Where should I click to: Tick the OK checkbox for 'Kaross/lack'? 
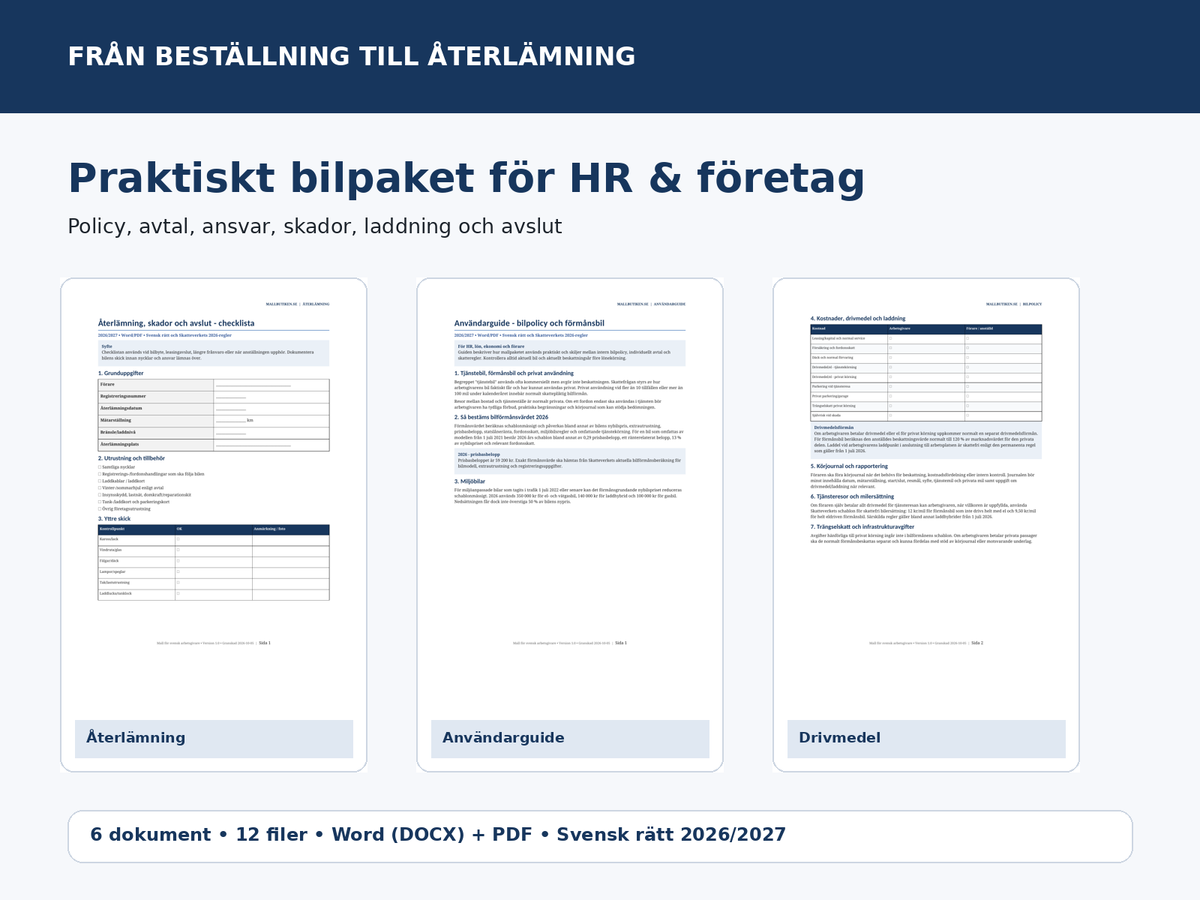pyautogui.click(x=178, y=539)
